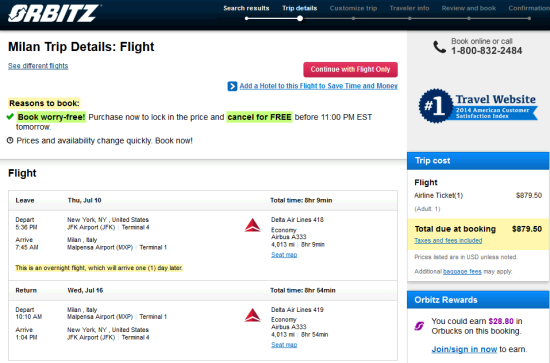Click the blue arrow icon before Add a Hotel
Image resolution: width=550 pixels, height=363 pixels.
coord(232,86)
